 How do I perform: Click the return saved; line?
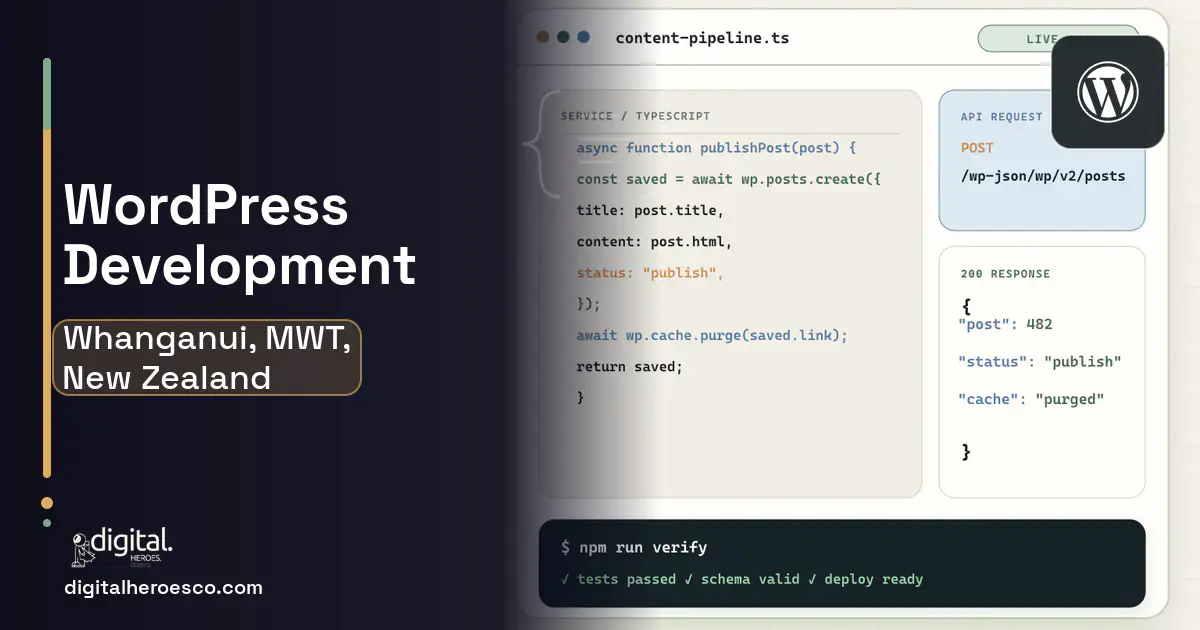pos(629,367)
